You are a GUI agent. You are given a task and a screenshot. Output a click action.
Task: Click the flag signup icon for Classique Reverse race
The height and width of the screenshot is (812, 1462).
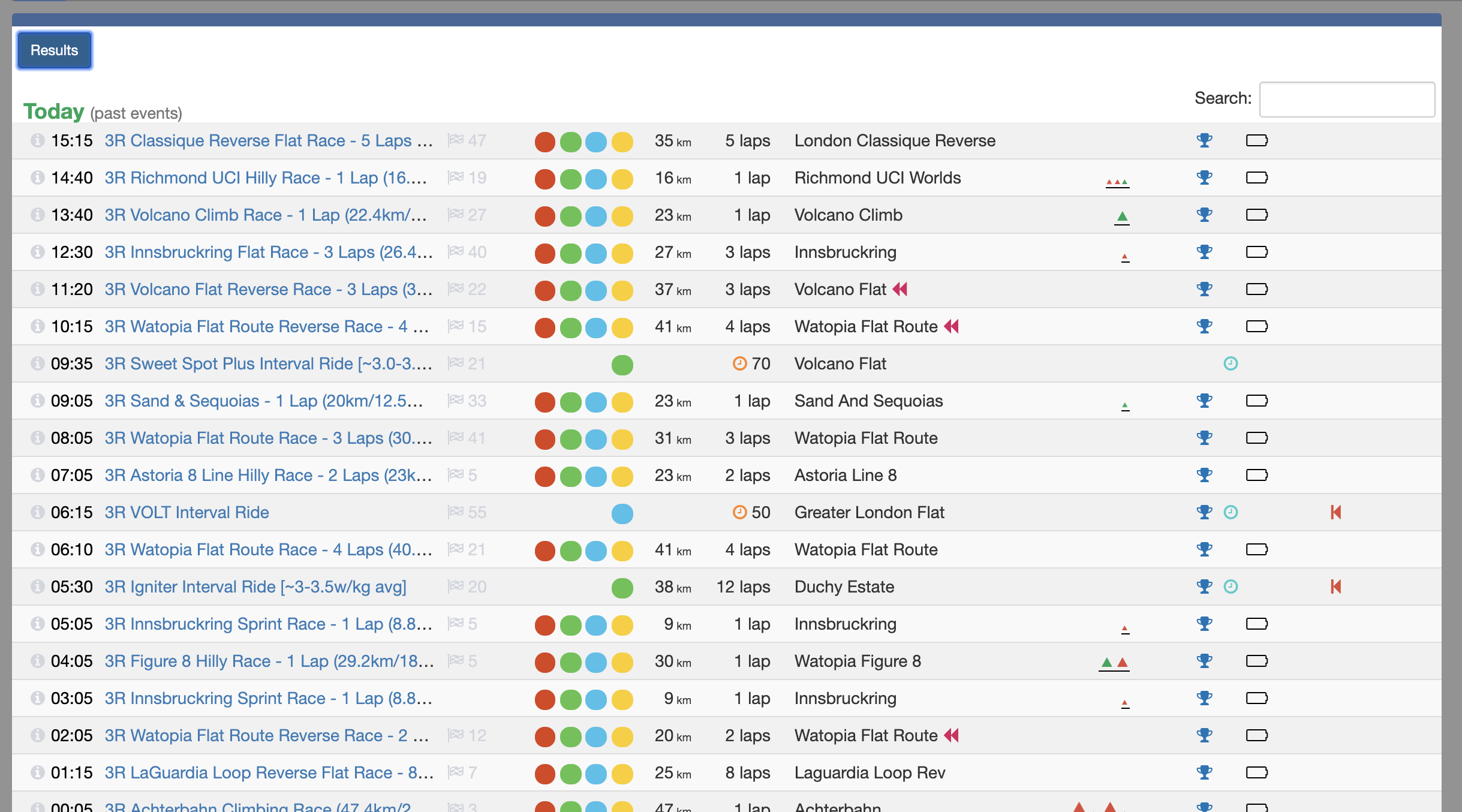(x=456, y=140)
